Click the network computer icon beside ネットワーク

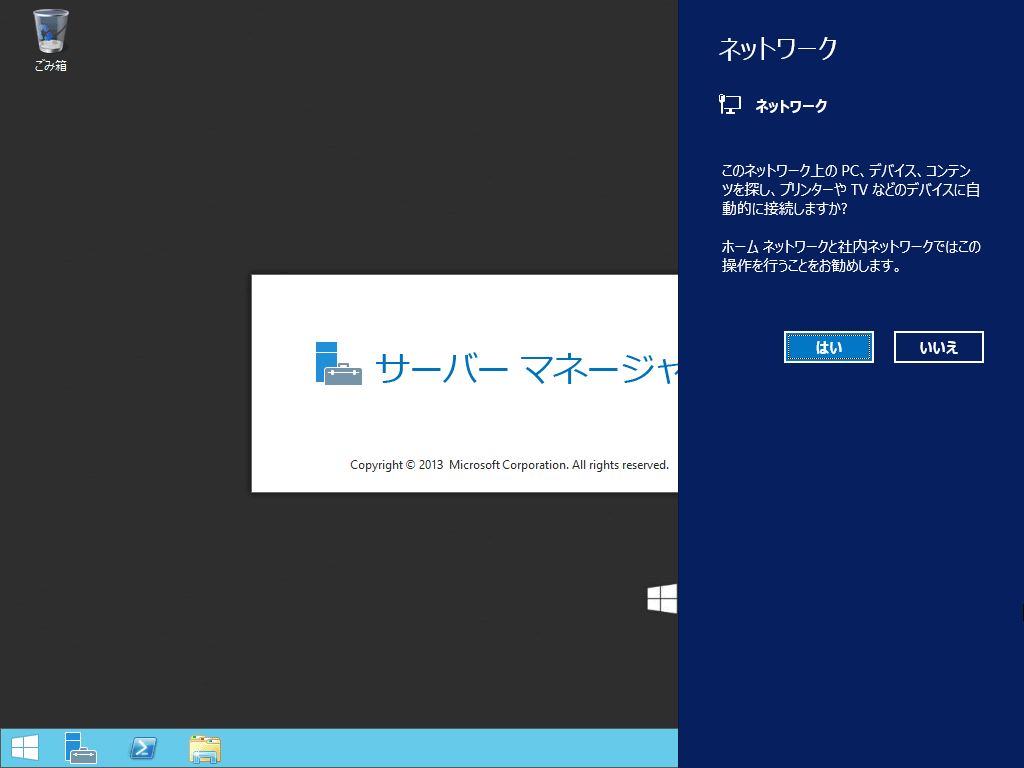point(729,104)
